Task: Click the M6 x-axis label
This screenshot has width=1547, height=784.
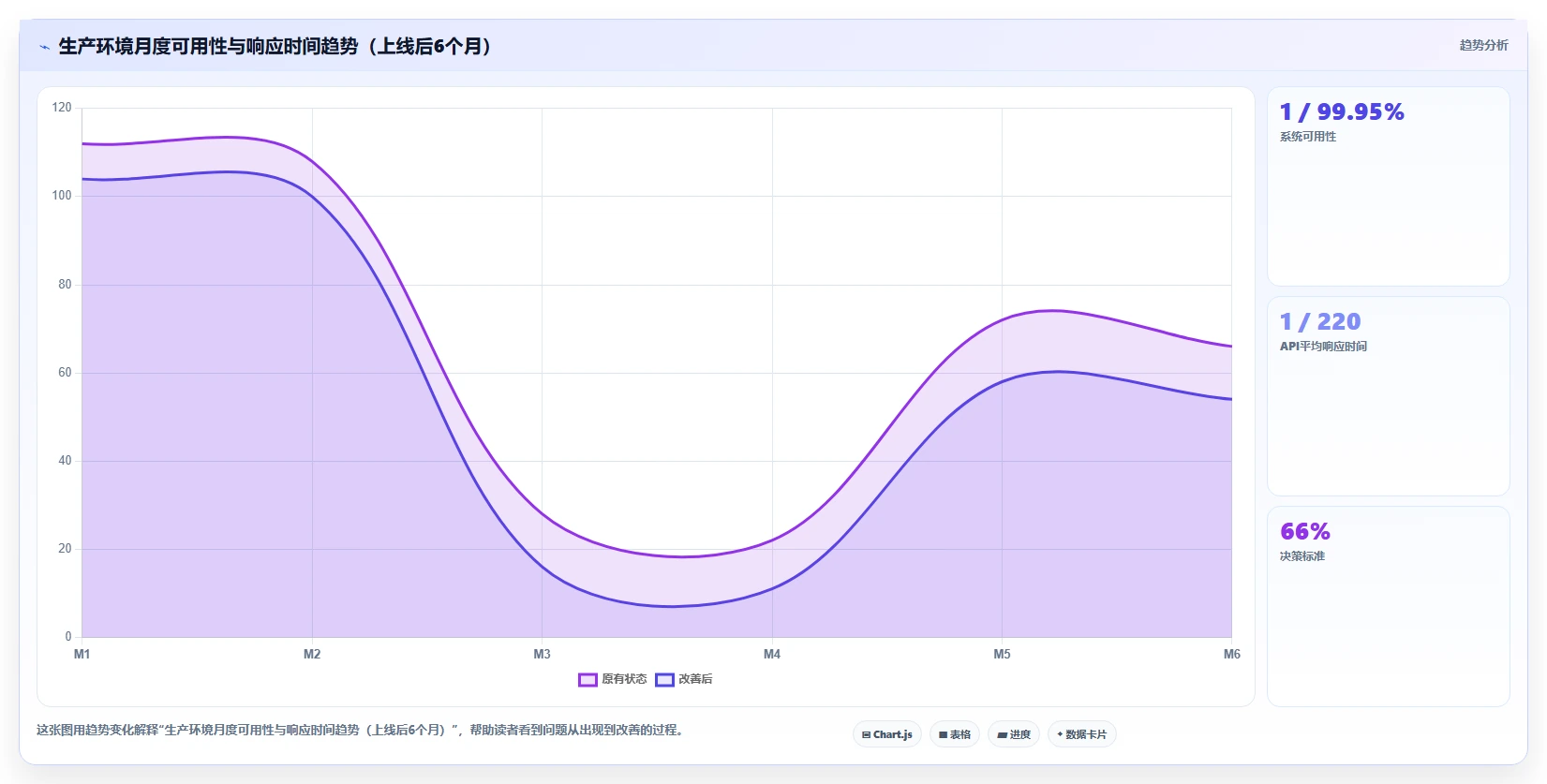Action: click(x=1231, y=654)
